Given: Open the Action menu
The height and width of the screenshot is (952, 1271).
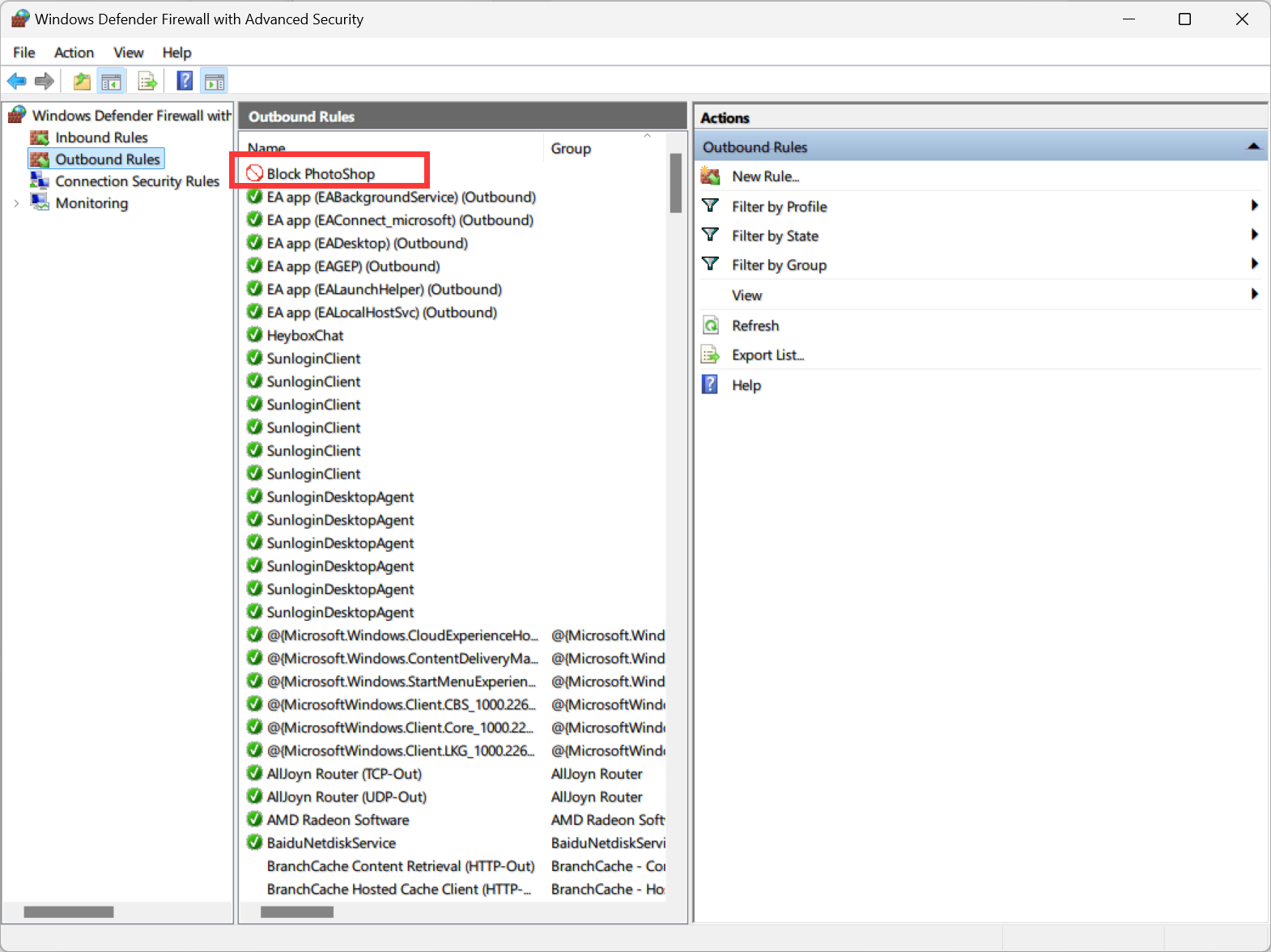Looking at the screenshot, I should 74,53.
